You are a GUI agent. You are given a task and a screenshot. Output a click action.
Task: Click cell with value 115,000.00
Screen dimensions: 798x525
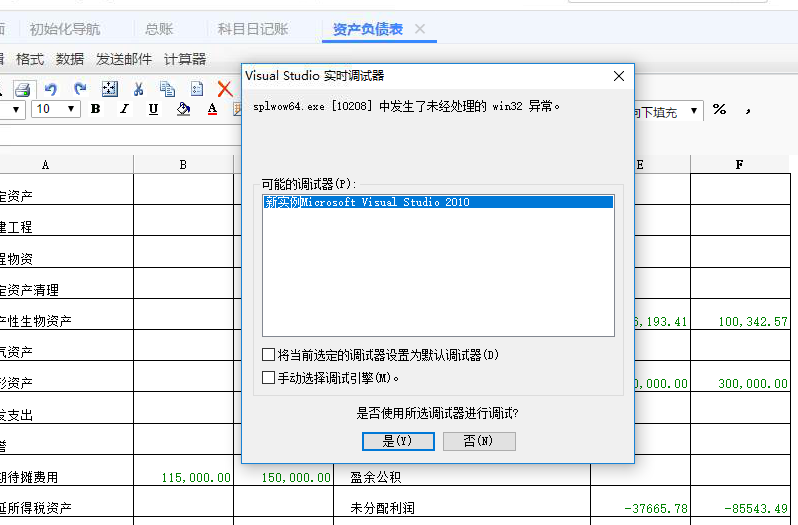coord(184,470)
